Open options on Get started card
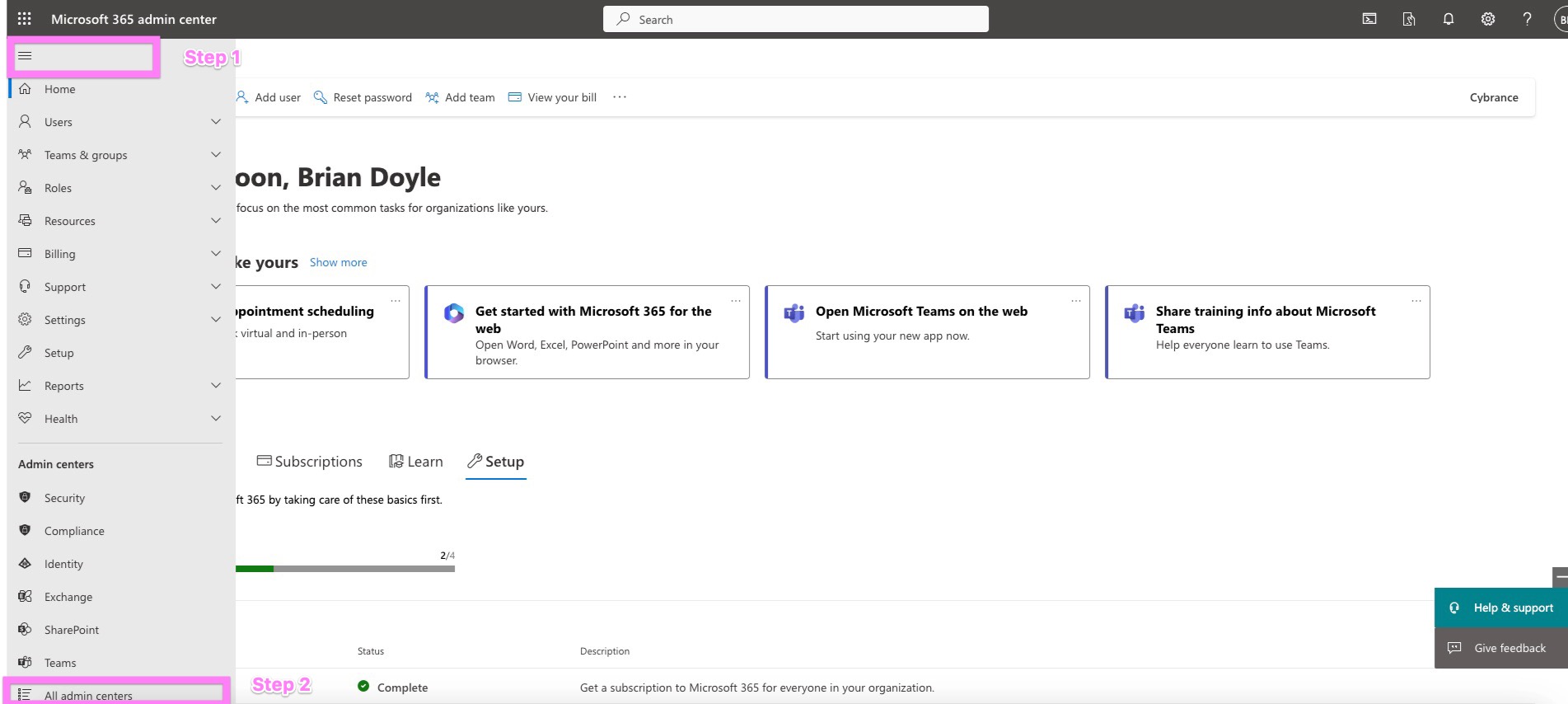The width and height of the screenshot is (1568, 704). click(x=736, y=301)
